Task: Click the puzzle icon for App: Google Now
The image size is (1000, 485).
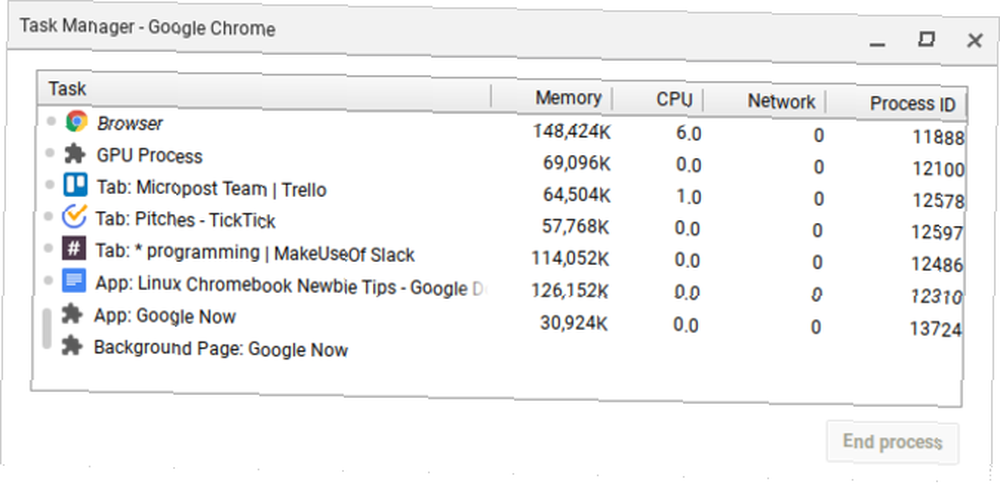Action: 72,314
